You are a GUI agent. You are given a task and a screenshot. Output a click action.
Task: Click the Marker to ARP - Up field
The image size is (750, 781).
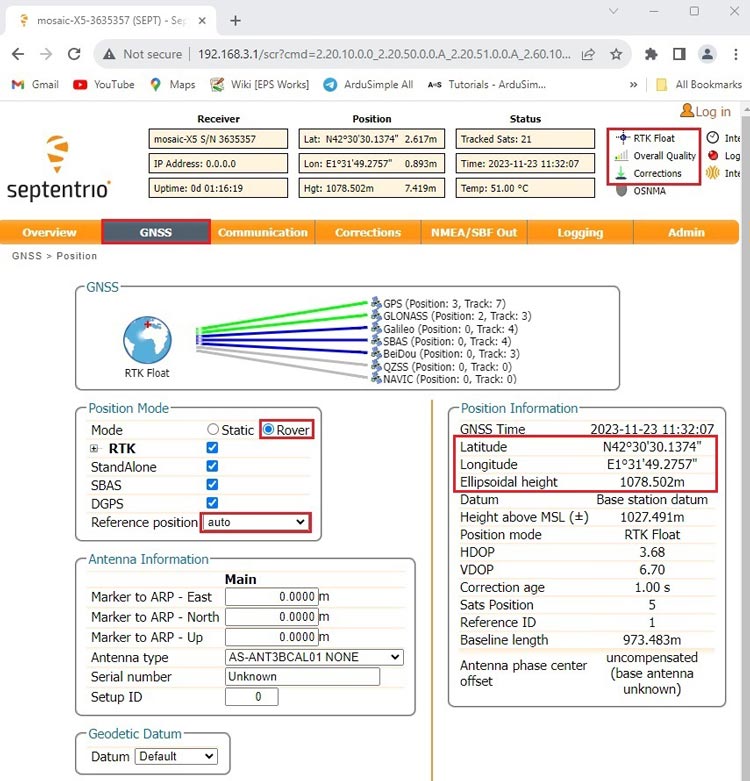click(x=271, y=637)
